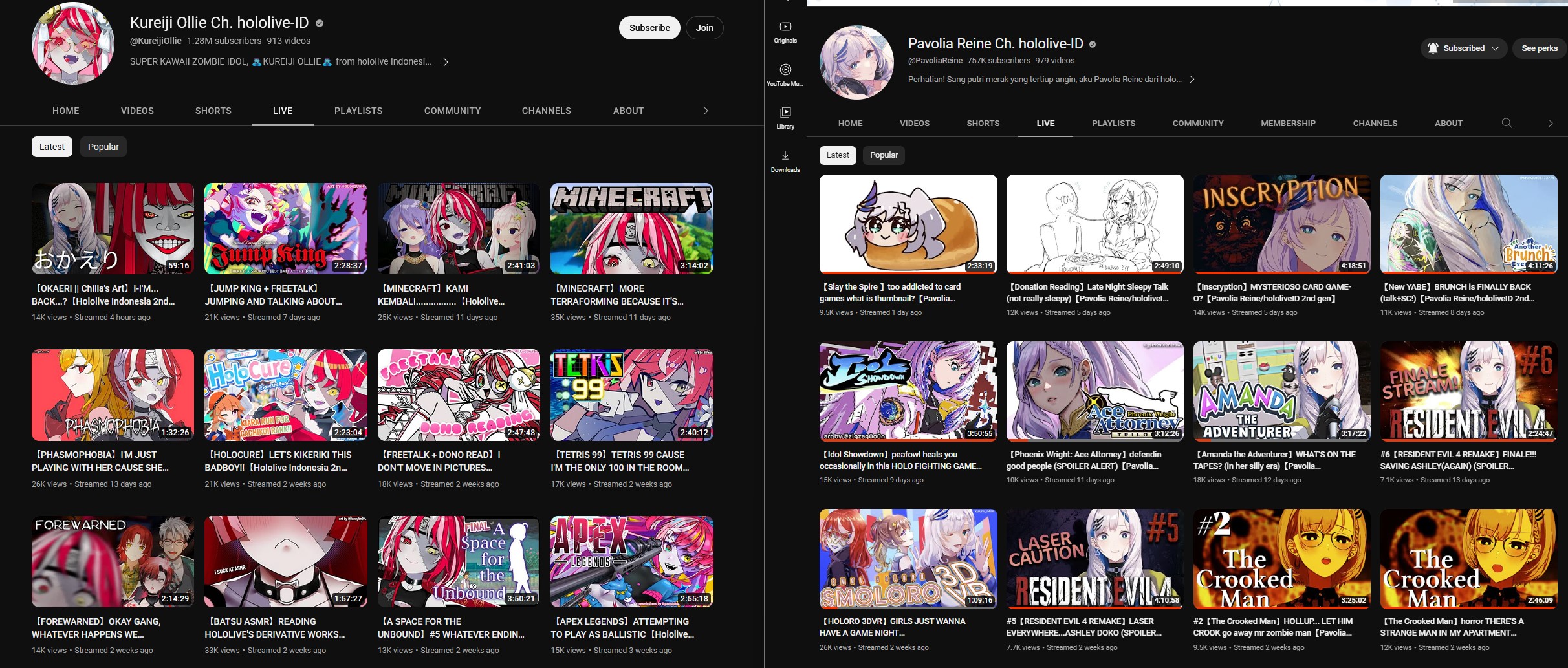The height and width of the screenshot is (668, 1568).
Task: Click Join on the Kureiji Ollie channel
Action: tap(704, 28)
